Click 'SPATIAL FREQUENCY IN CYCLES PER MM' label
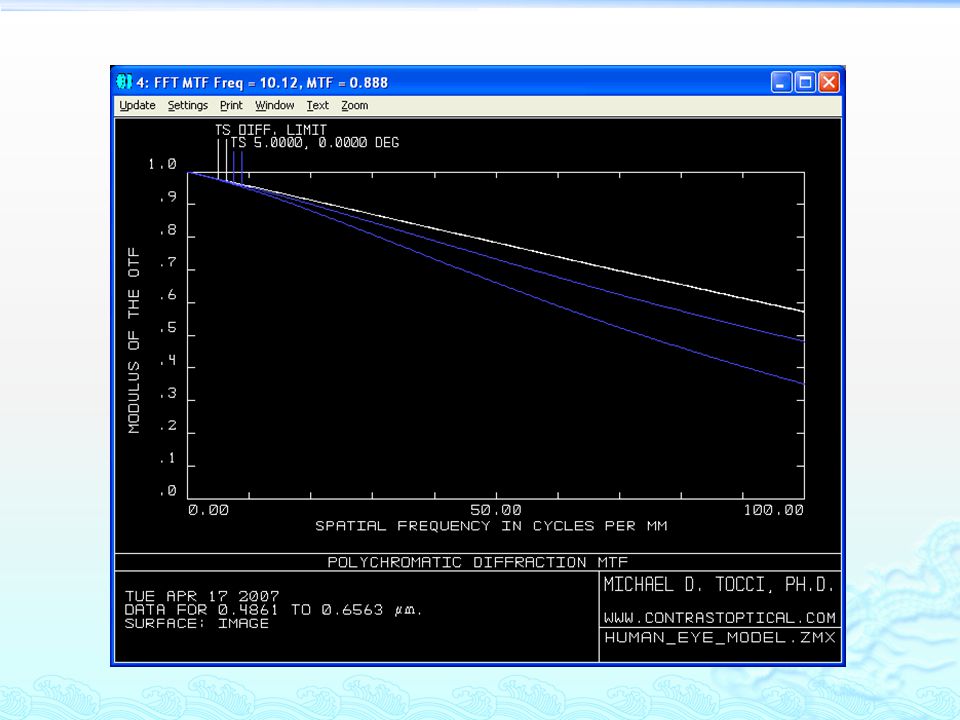Viewport: 960px width, 720px height. pyautogui.click(x=491, y=526)
